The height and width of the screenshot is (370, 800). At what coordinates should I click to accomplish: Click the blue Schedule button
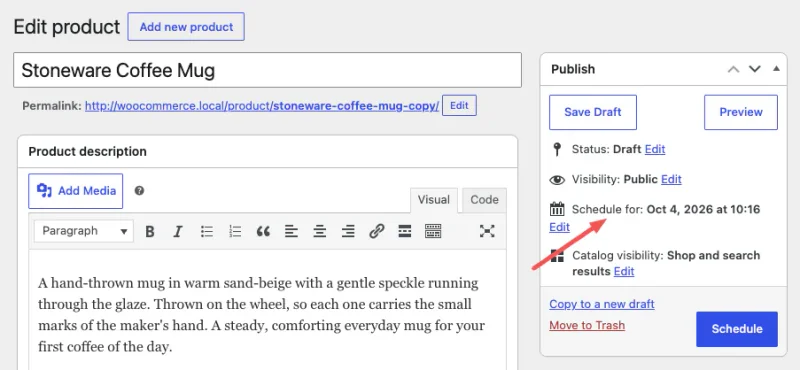[737, 329]
